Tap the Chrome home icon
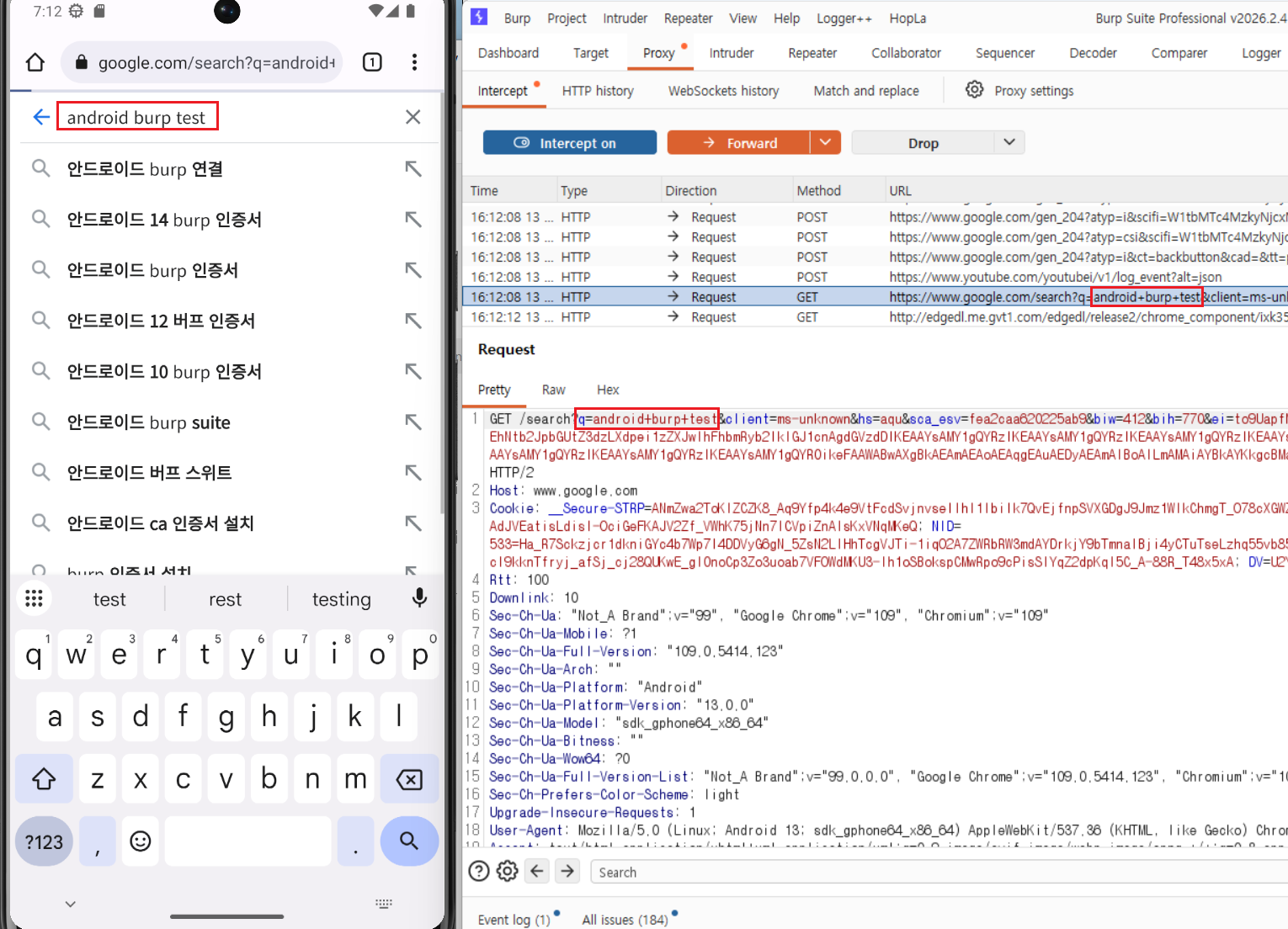1288x929 pixels. (x=35, y=62)
